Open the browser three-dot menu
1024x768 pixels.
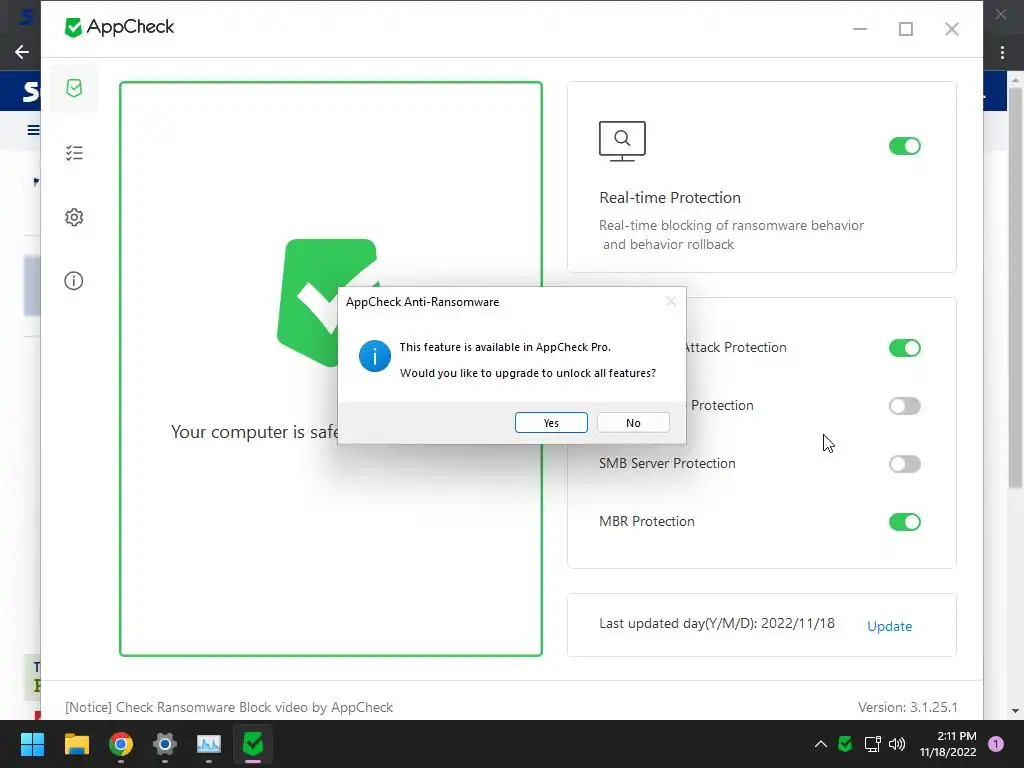click(x=1002, y=52)
